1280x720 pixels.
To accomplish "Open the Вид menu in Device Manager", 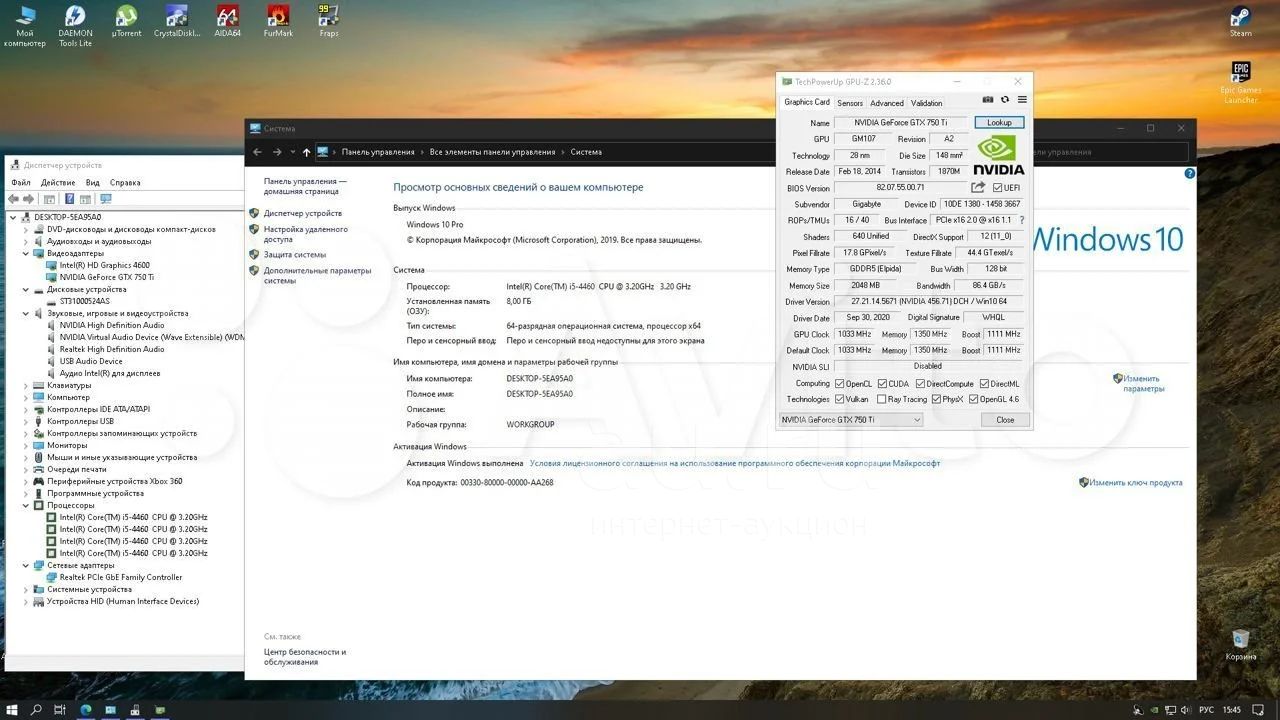I will point(92,183).
